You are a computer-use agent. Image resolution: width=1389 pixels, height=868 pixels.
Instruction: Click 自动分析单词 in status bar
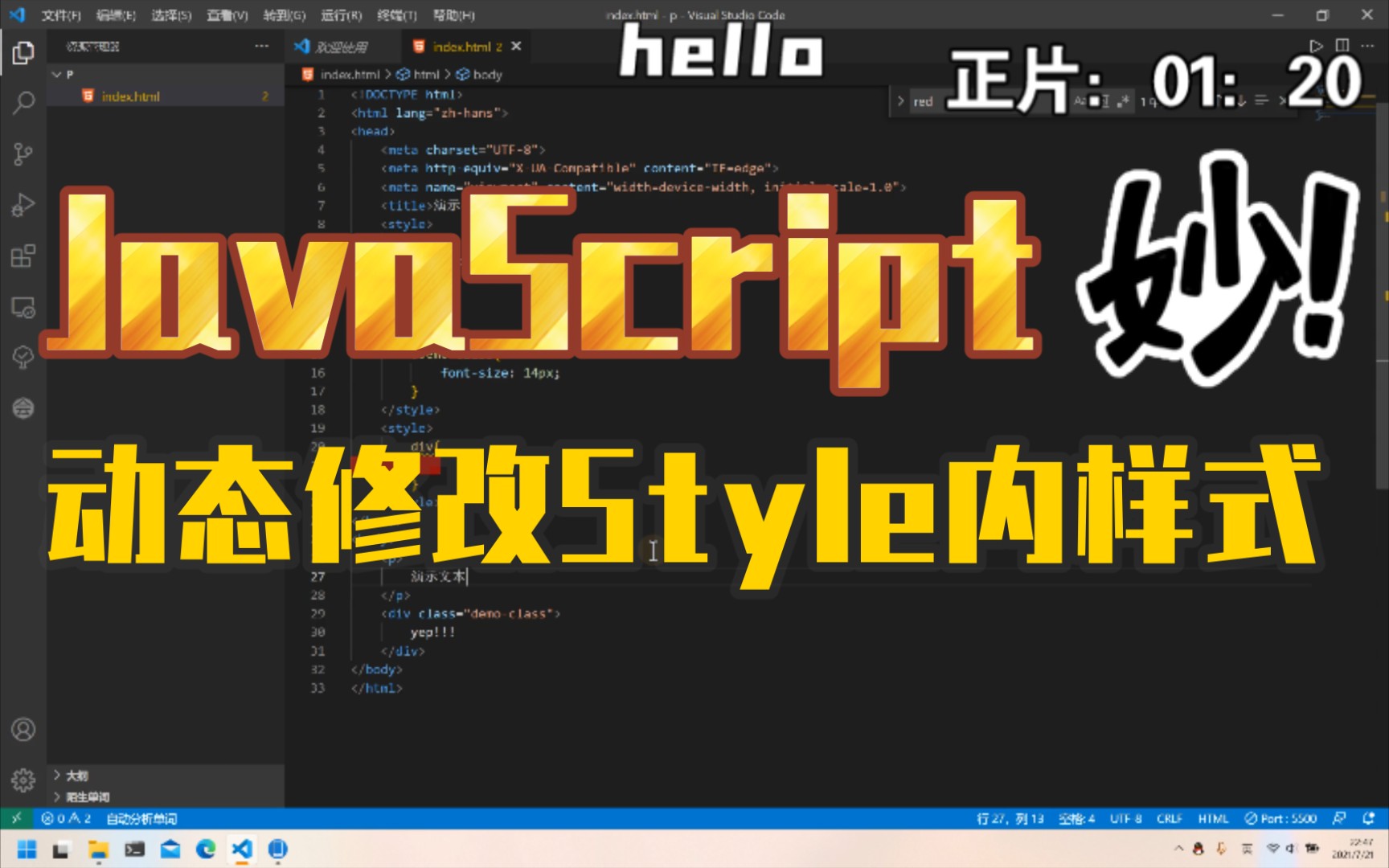(141, 818)
